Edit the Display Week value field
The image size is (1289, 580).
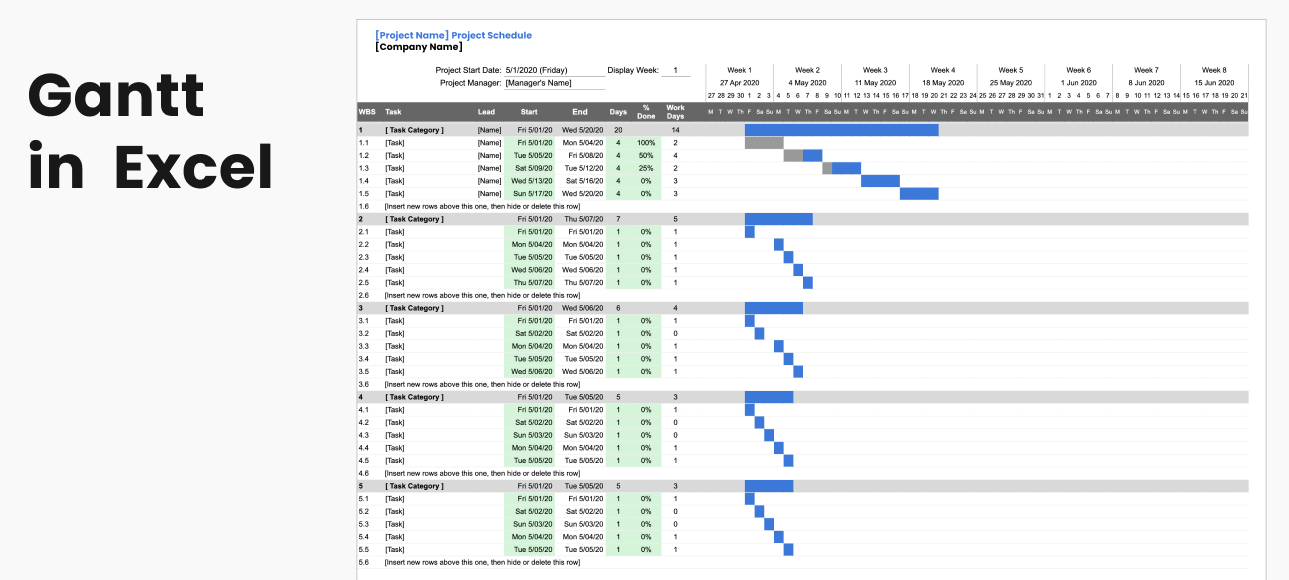675,70
